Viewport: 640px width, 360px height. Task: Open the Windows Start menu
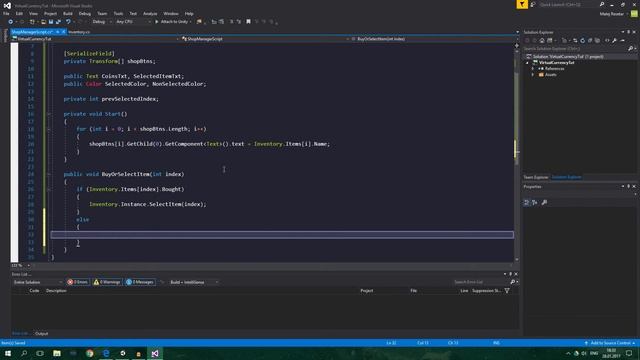[x=8, y=353]
